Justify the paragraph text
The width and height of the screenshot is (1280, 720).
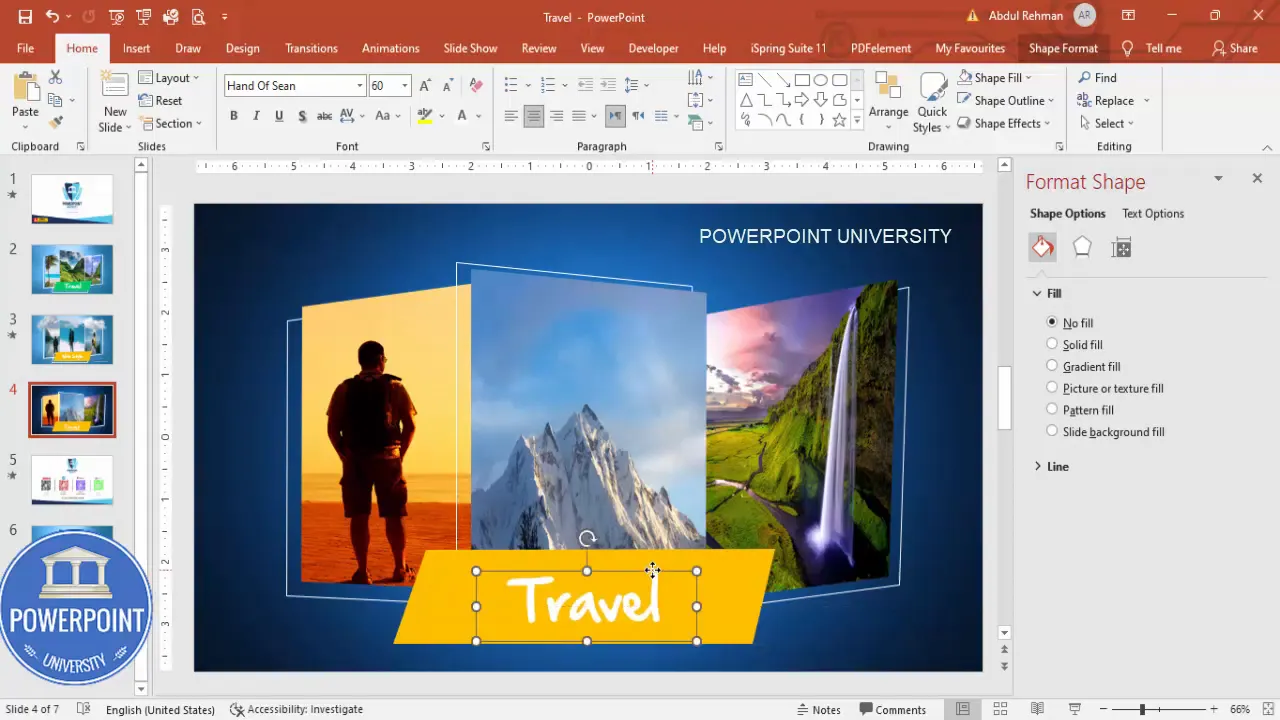(x=578, y=116)
